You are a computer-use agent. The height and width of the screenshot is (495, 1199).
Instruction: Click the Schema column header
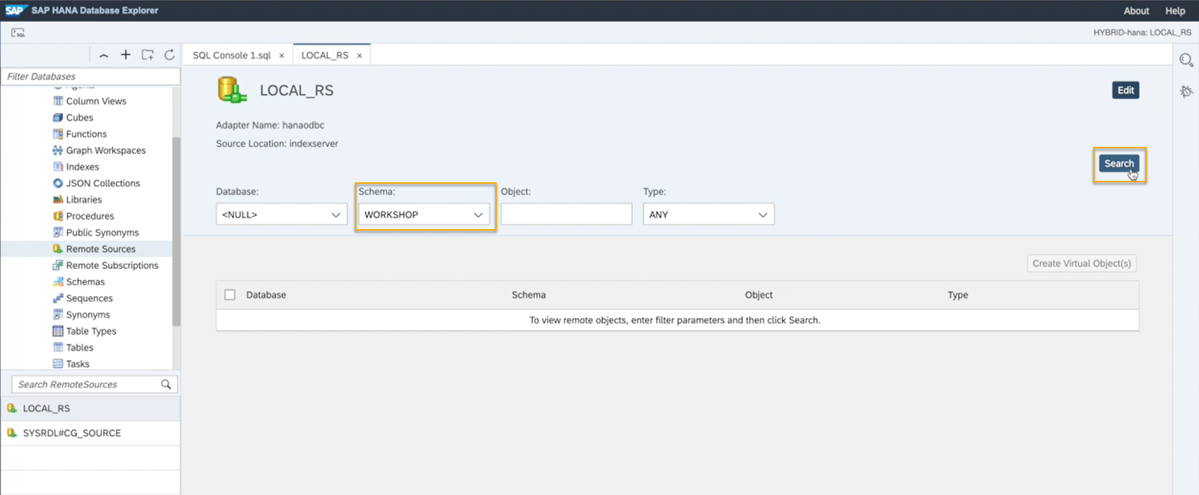tap(528, 295)
